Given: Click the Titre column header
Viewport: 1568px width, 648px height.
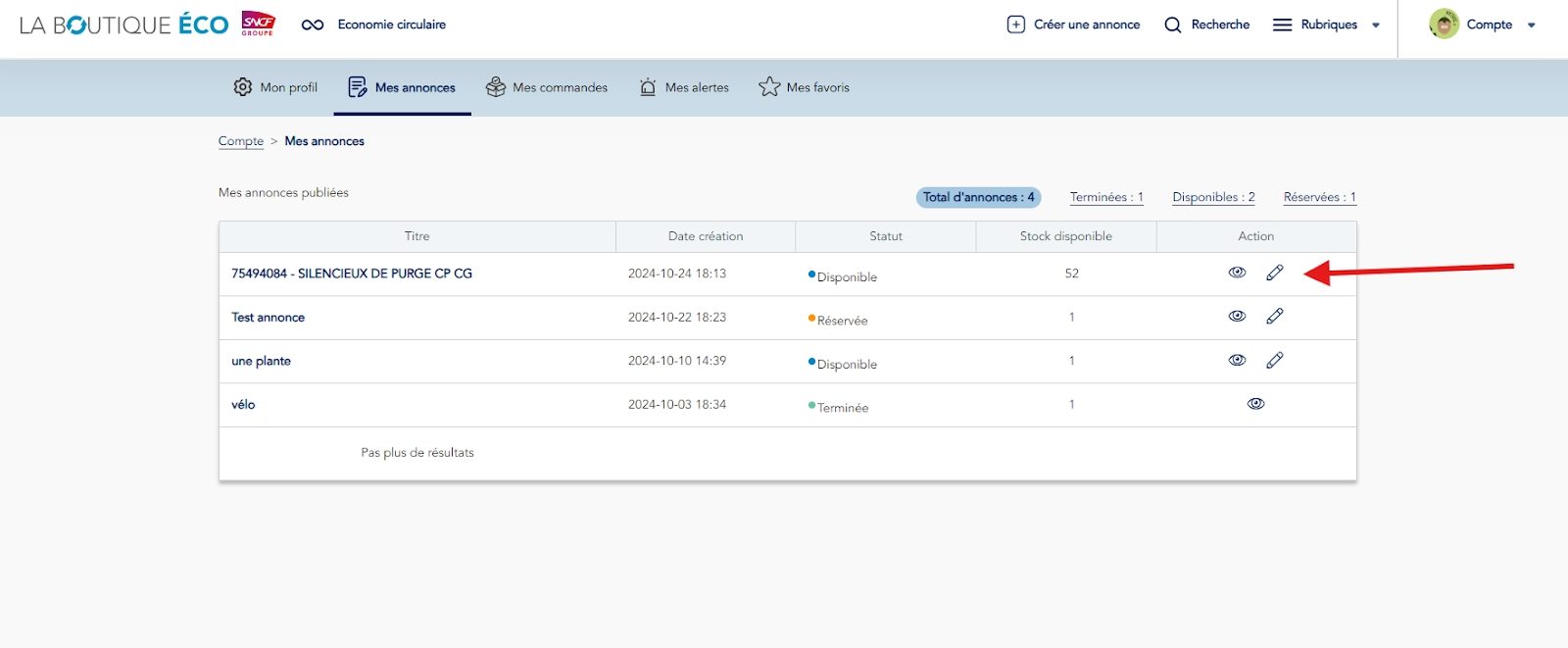Looking at the screenshot, I should click(417, 236).
